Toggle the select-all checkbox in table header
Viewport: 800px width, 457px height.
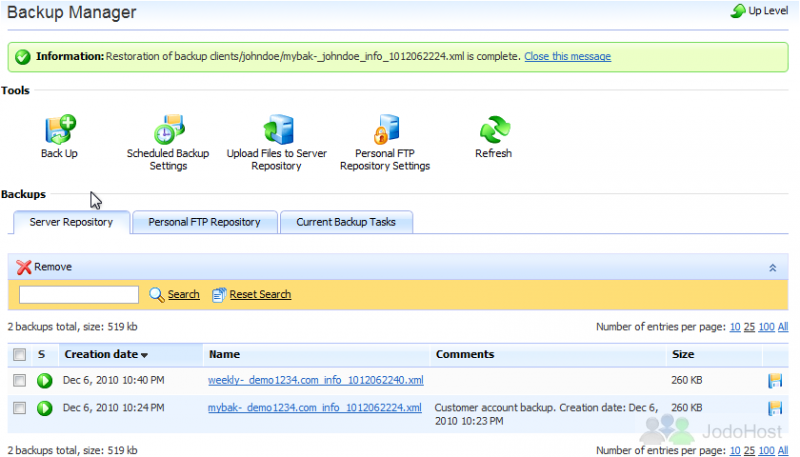click(x=20, y=355)
